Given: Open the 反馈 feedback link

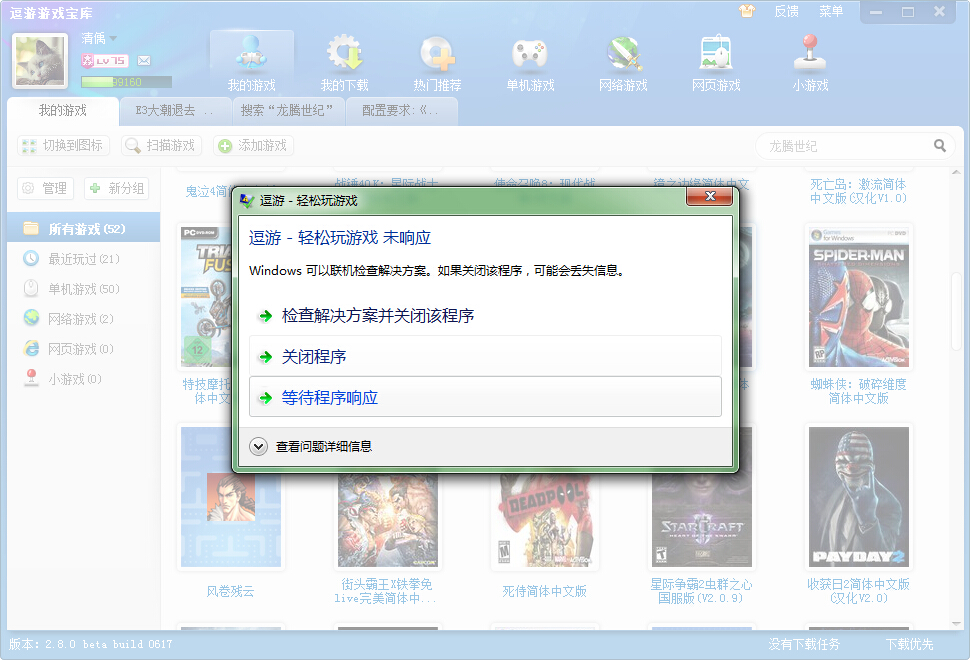Looking at the screenshot, I should pos(786,11).
